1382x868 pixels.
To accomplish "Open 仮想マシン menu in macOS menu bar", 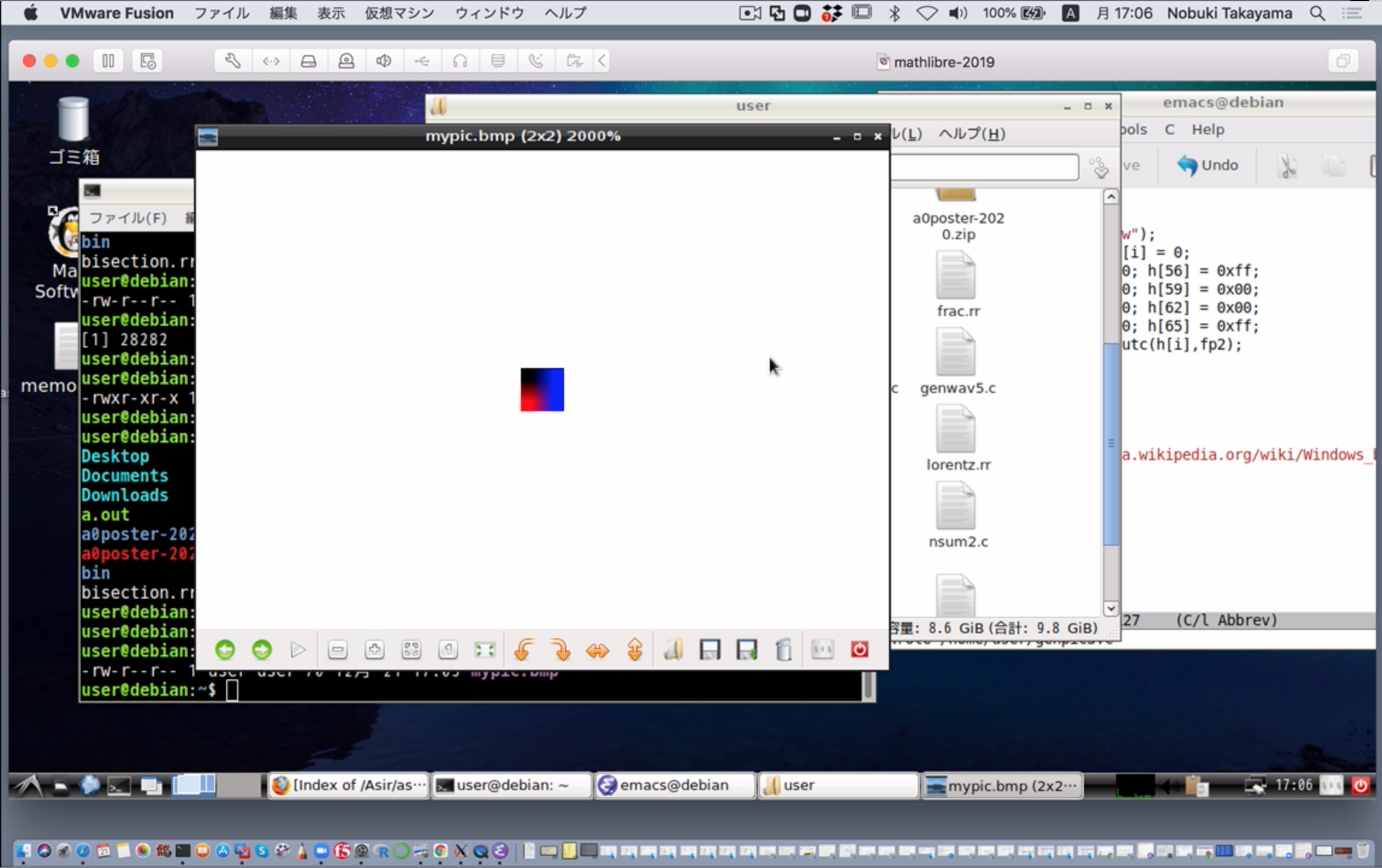I will 399,13.
